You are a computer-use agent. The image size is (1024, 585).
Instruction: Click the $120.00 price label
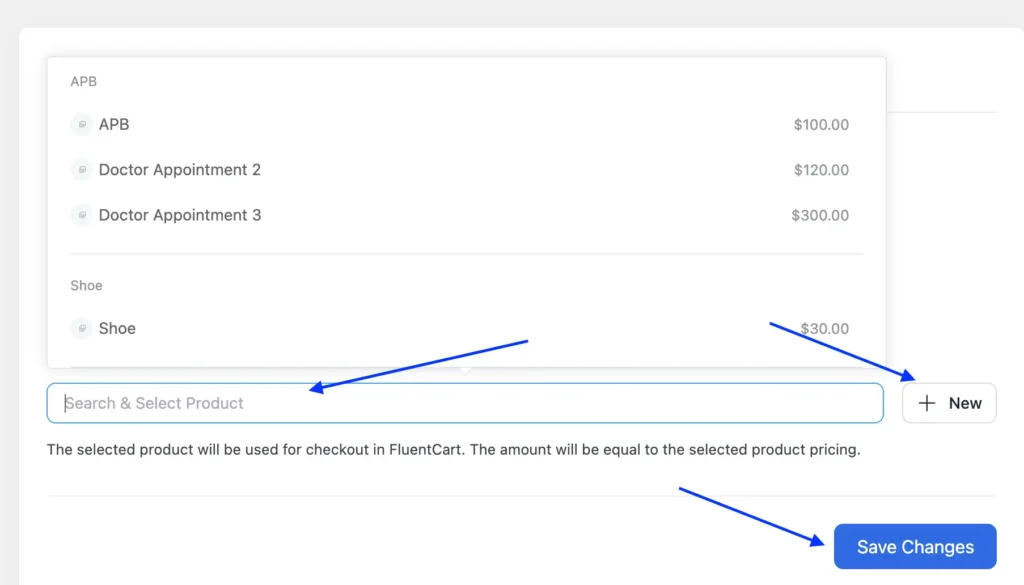[821, 170]
